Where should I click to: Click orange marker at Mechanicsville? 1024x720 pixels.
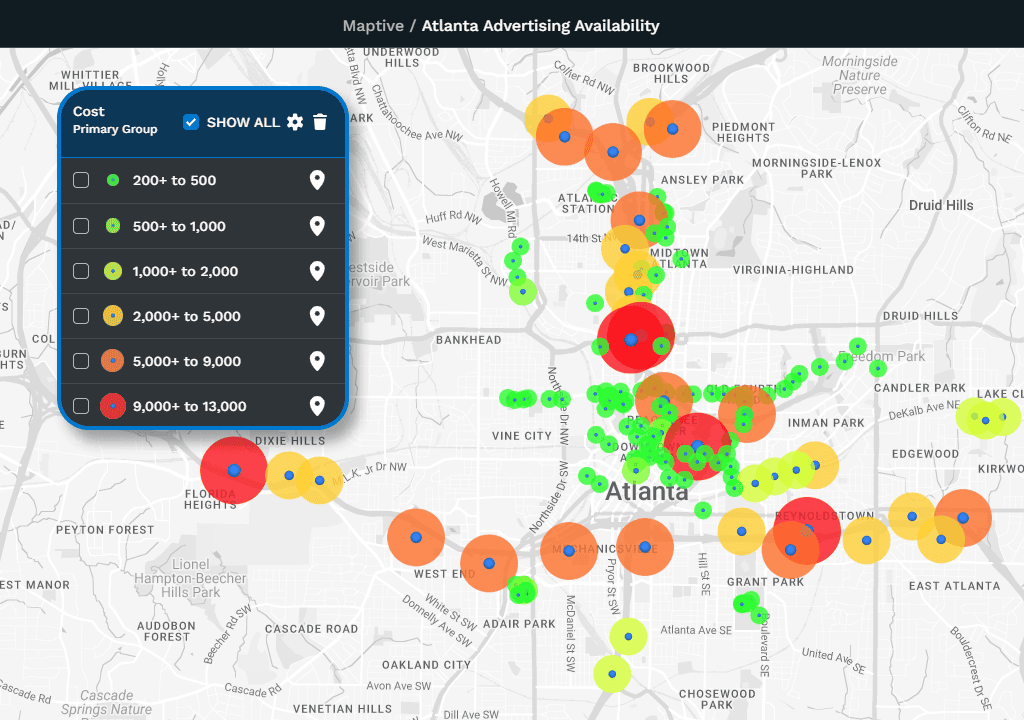569,551
